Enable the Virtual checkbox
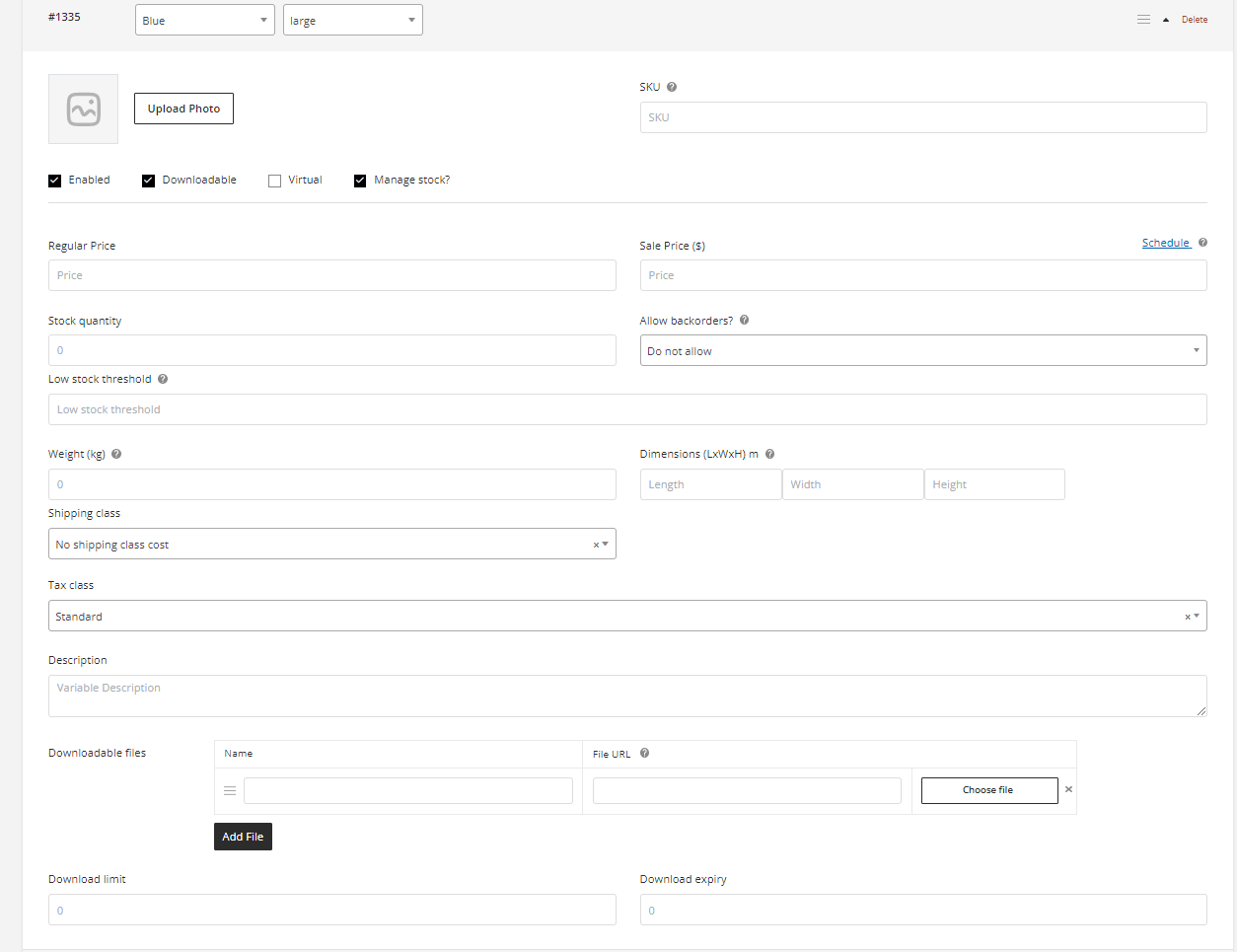This screenshot has height=952, width=1237. 275,181
